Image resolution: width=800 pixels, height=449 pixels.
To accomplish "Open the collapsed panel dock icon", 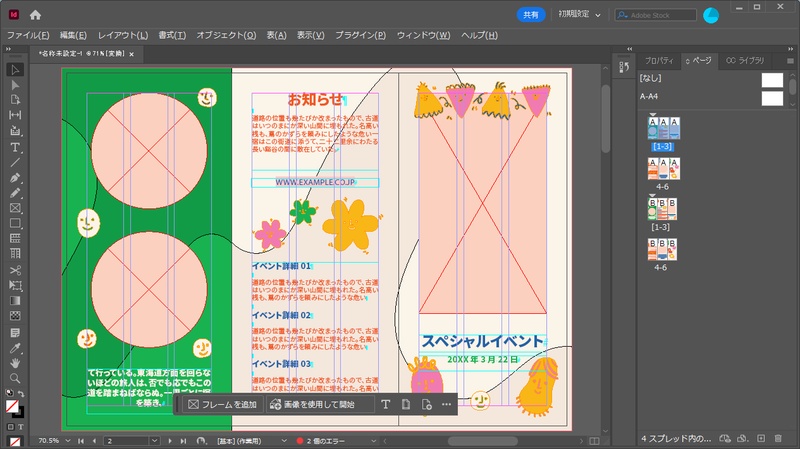I will (x=624, y=67).
